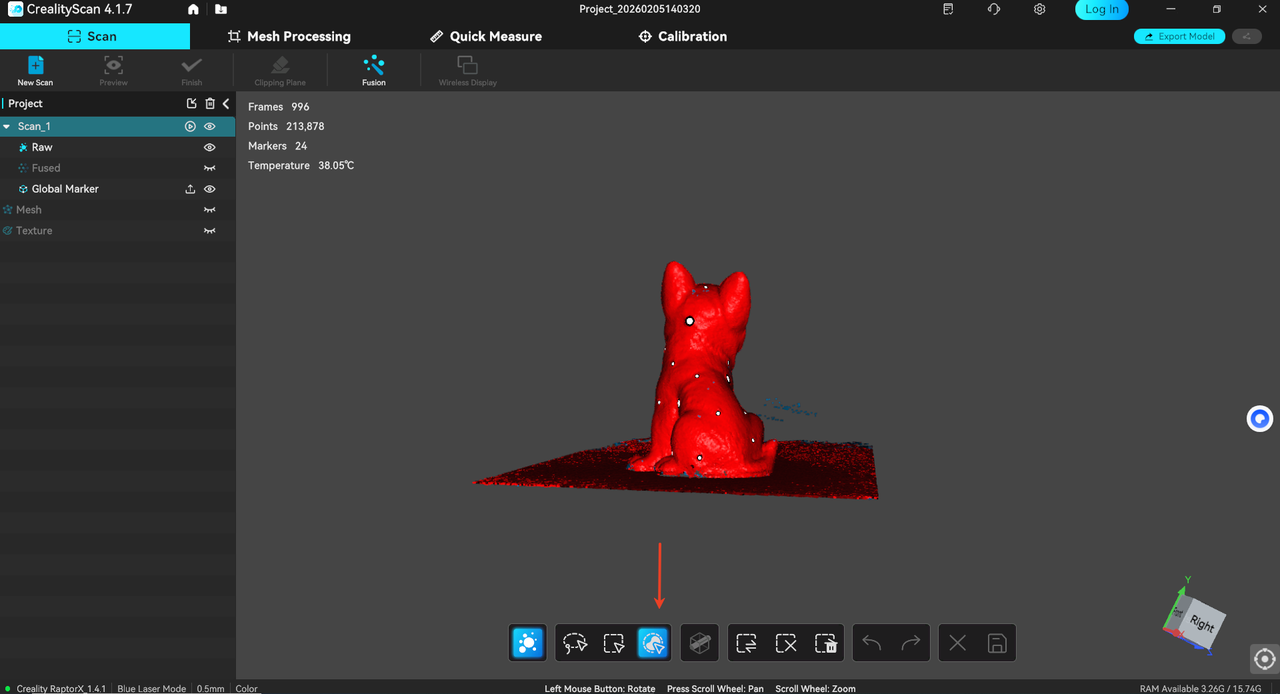Screen dimensions: 1280x694
Task: Export the Global Marker data
Action: point(190,189)
